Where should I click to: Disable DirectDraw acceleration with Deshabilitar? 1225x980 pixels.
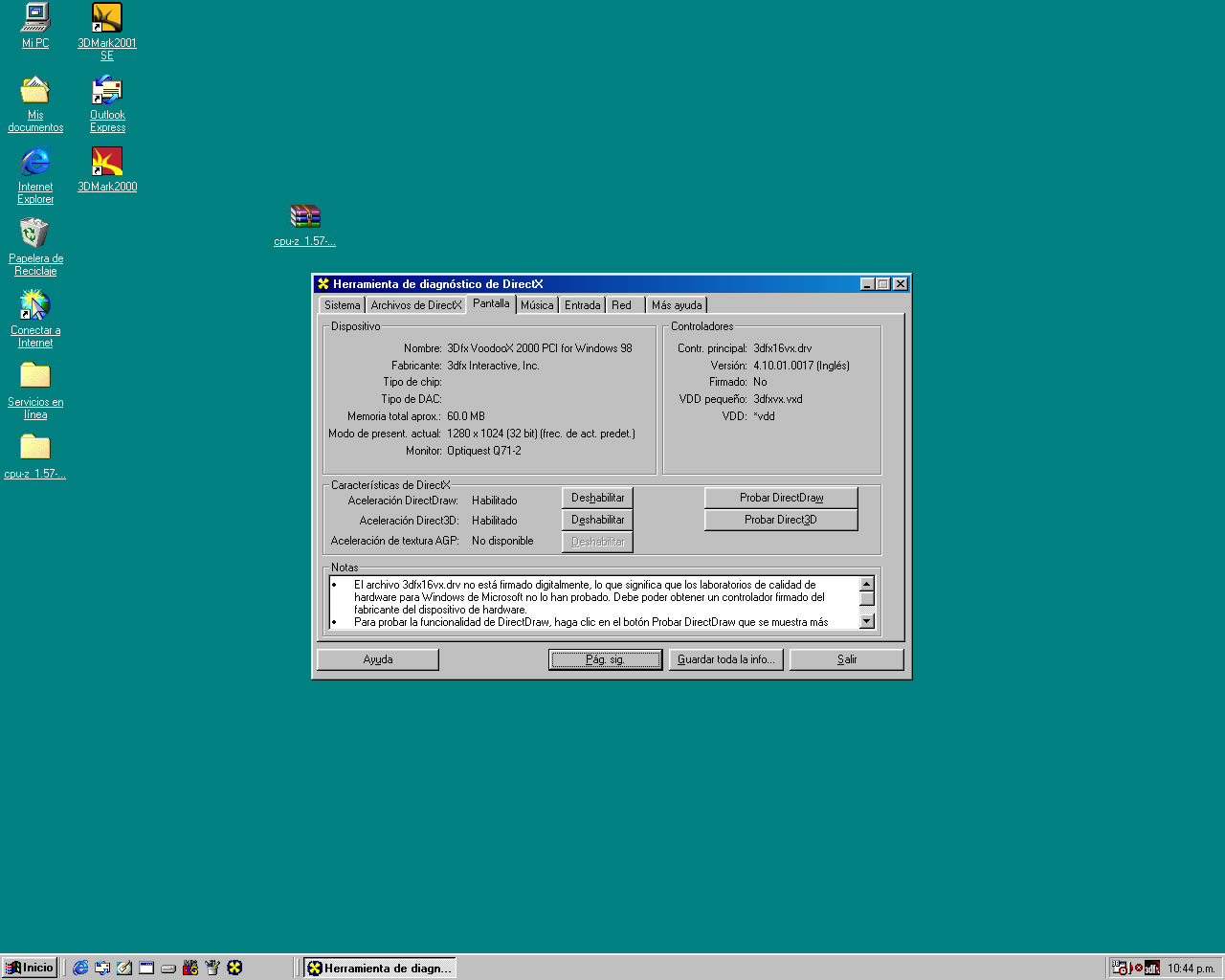[x=597, y=498]
